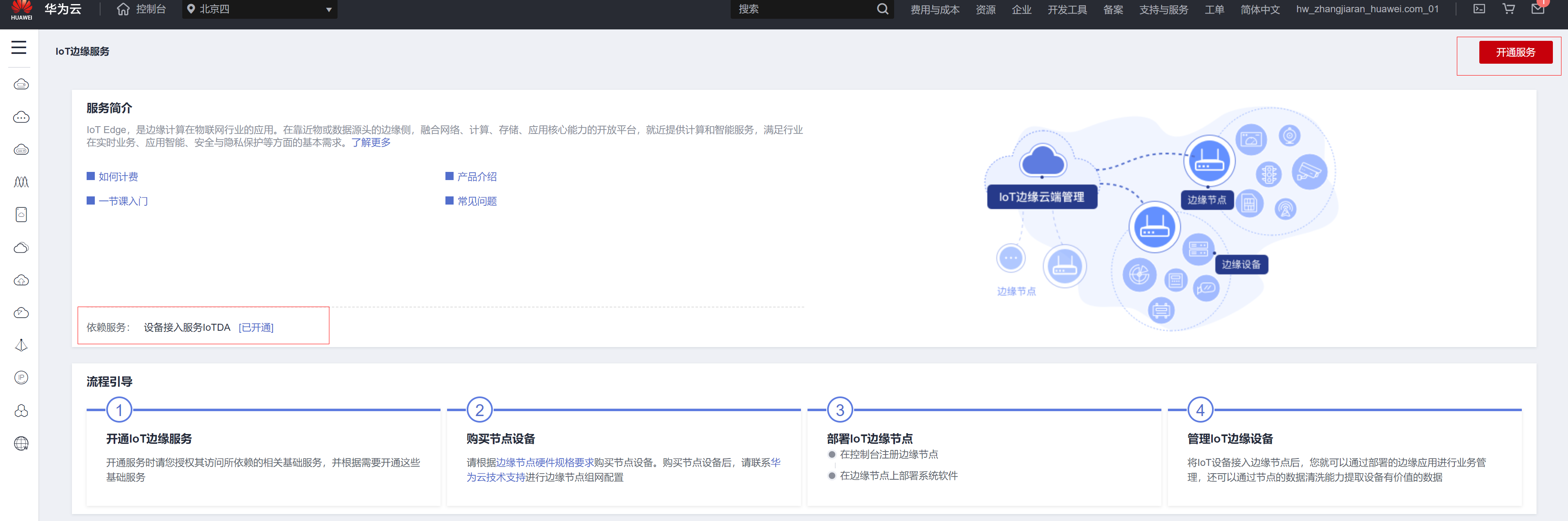Open 企业 menu

point(1021,10)
